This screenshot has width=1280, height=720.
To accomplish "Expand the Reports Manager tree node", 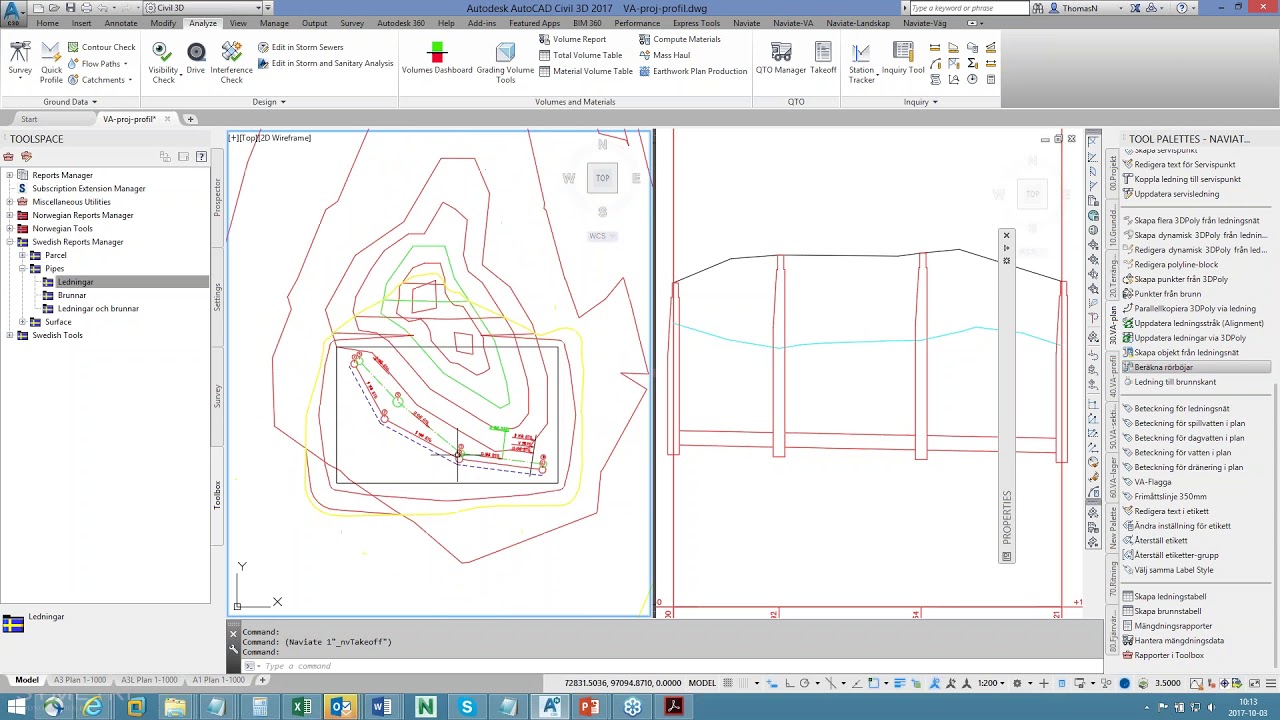I will [x=9, y=175].
